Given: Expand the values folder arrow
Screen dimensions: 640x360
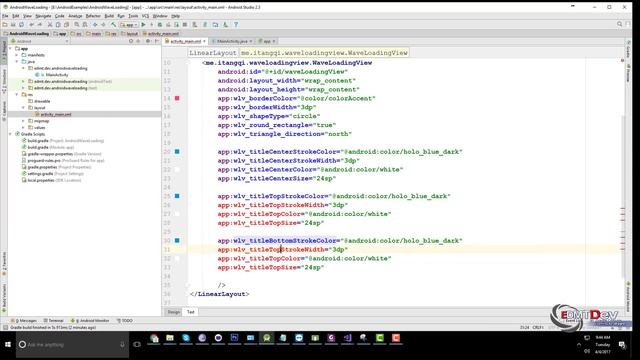Looking at the screenshot, I should tap(24, 127).
